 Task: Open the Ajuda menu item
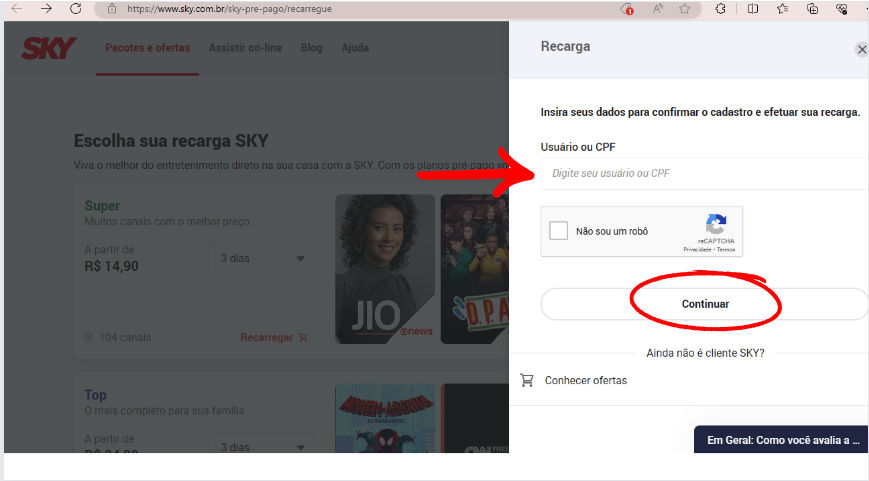pos(355,48)
